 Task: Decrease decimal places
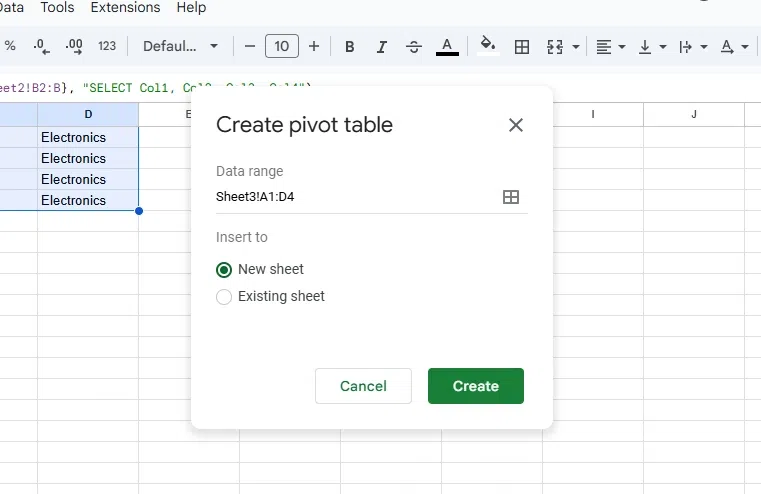pyautogui.click(x=41, y=47)
